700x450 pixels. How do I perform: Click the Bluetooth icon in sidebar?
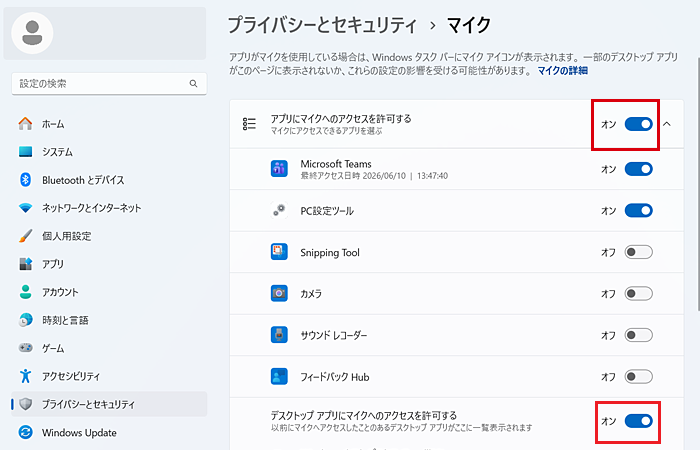pyautogui.click(x=25, y=179)
